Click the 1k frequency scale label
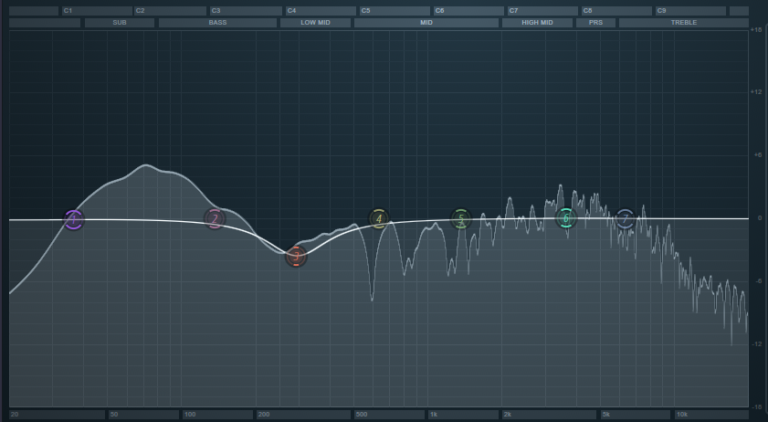Viewport: 768px width, 422px height. [434, 414]
